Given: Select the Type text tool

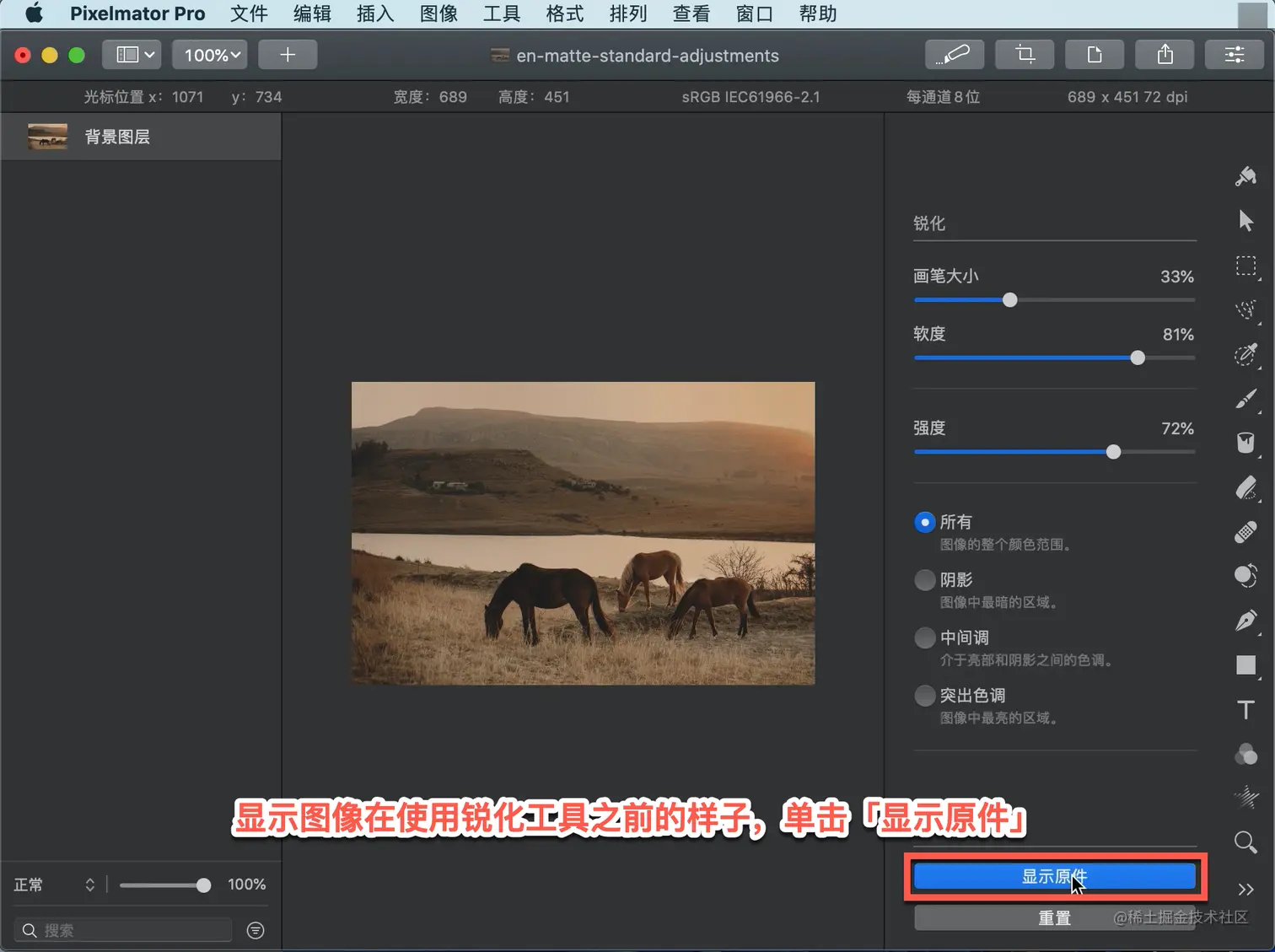Looking at the screenshot, I should [1245, 710].
